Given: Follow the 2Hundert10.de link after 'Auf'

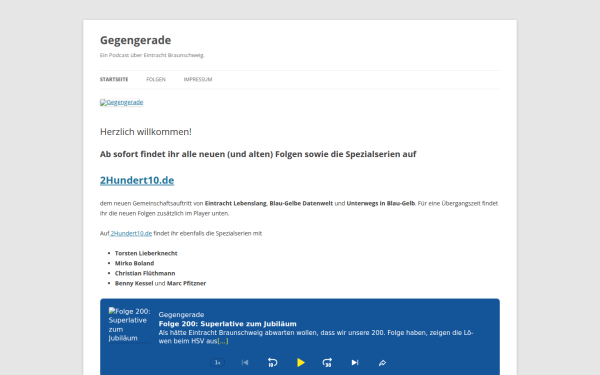Looking at the screenshot, I should (x=131, y=233).
